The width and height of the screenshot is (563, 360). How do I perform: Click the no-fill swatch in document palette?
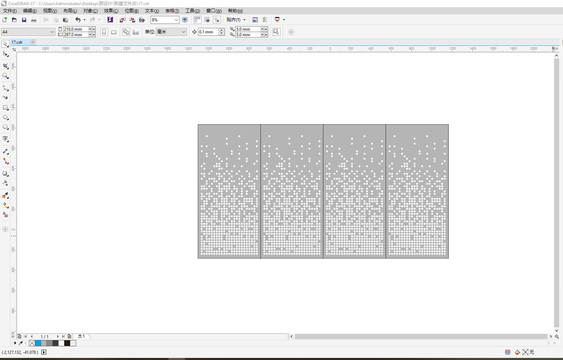(x=32, y=343)
